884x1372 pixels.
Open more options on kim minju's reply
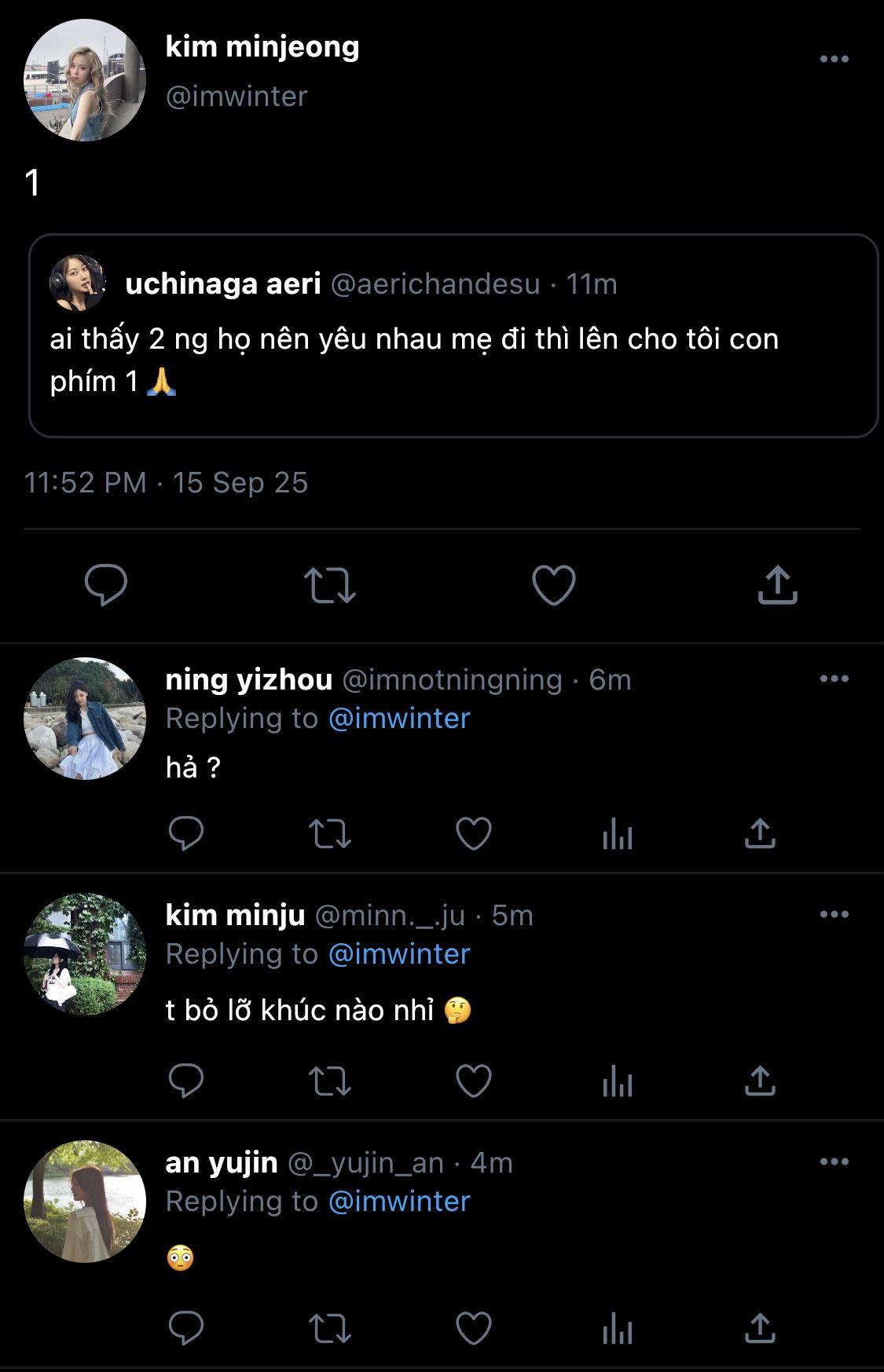click(834, 914)
